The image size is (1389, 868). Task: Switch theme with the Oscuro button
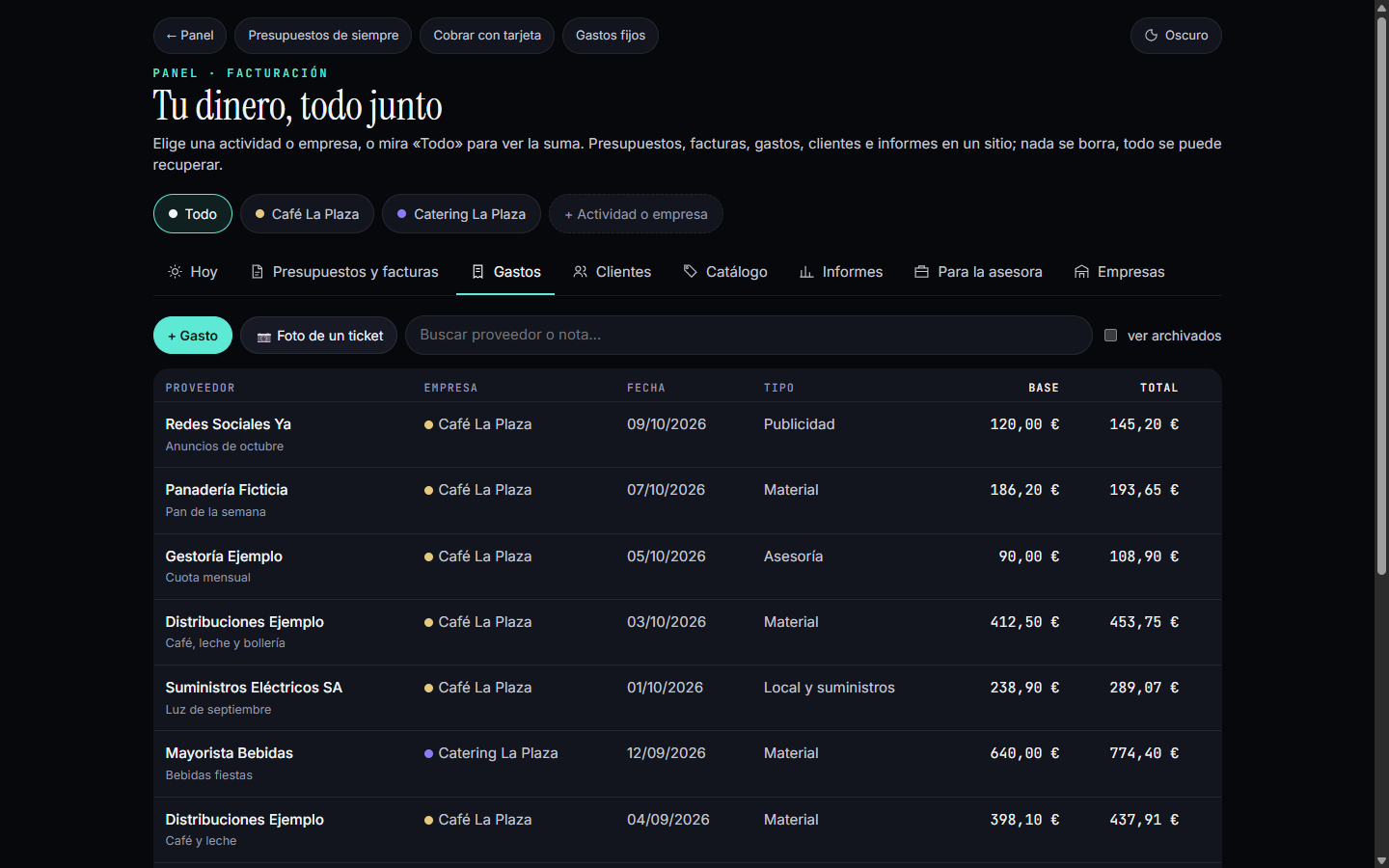1176,36
